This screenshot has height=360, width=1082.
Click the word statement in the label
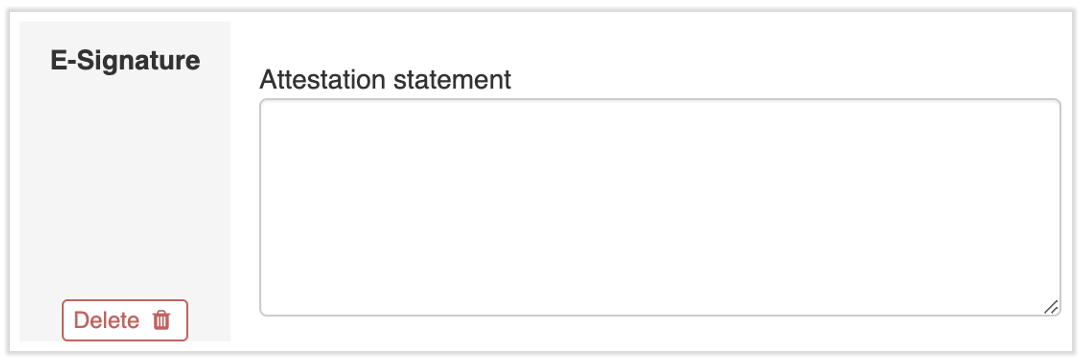point(452,79)
